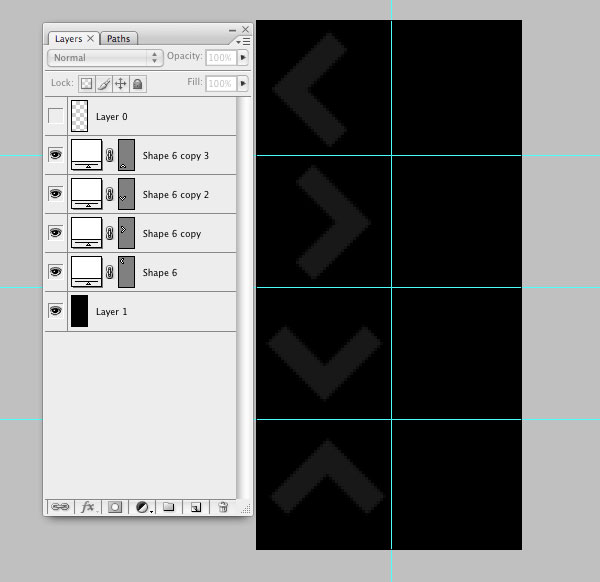
Task: Lock image pixels brush icon
Action: 104,83
